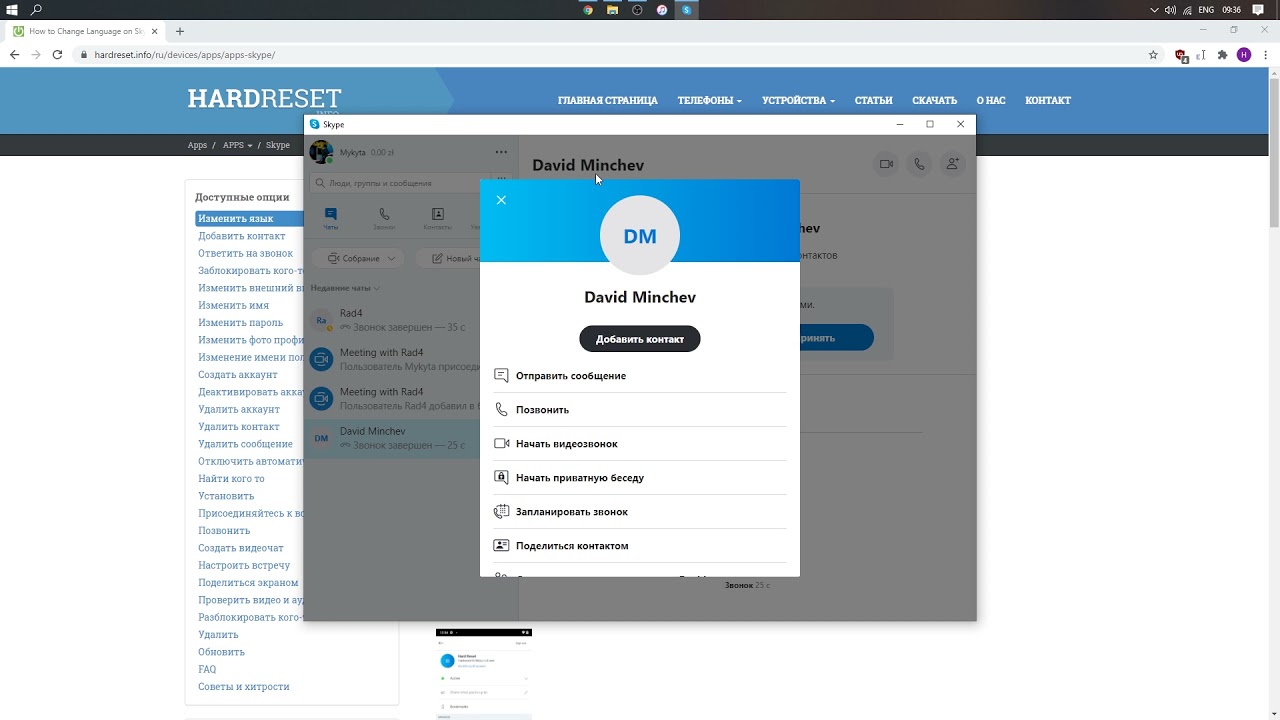
Task: Go back in Chrome
Action: 14,55
